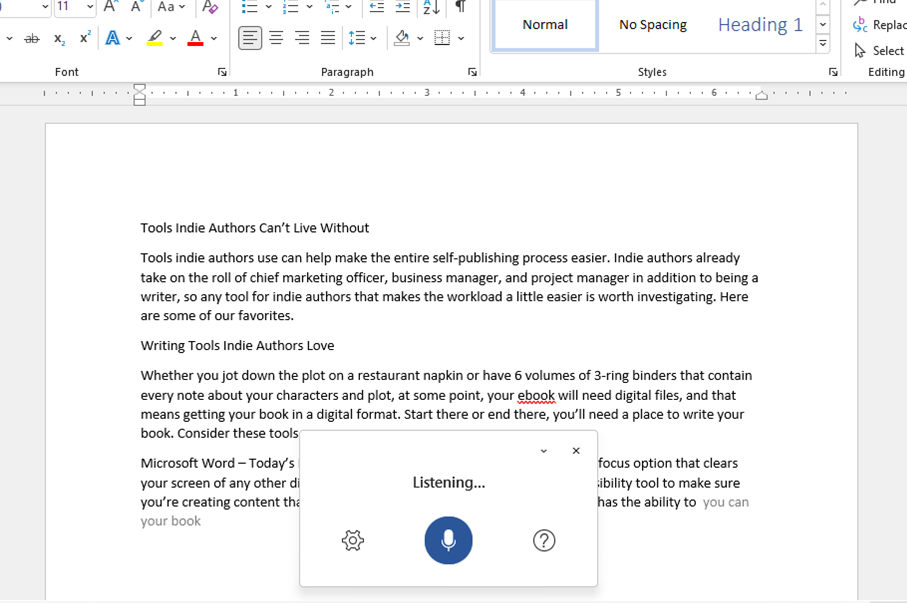Click misspelled word ebook
This screenshot has width=907, height=603.
[536, 395]
